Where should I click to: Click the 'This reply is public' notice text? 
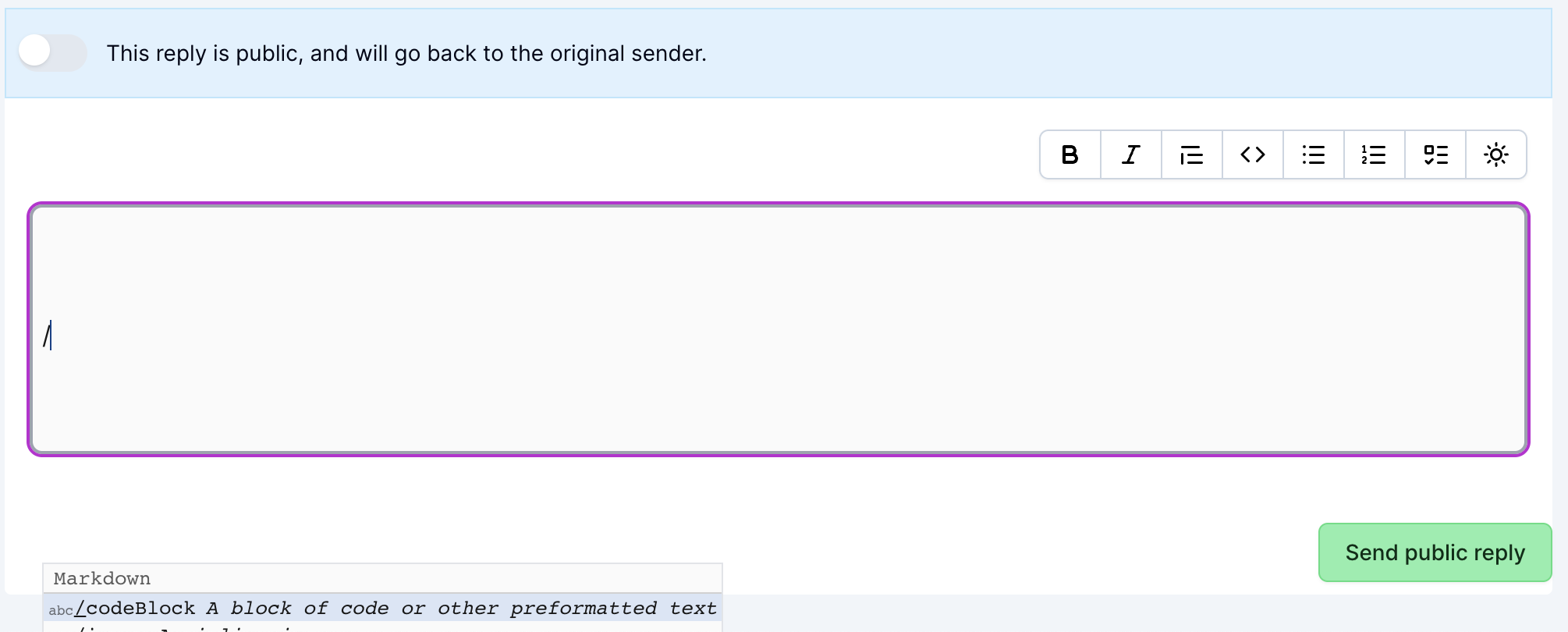click(406, 53)
